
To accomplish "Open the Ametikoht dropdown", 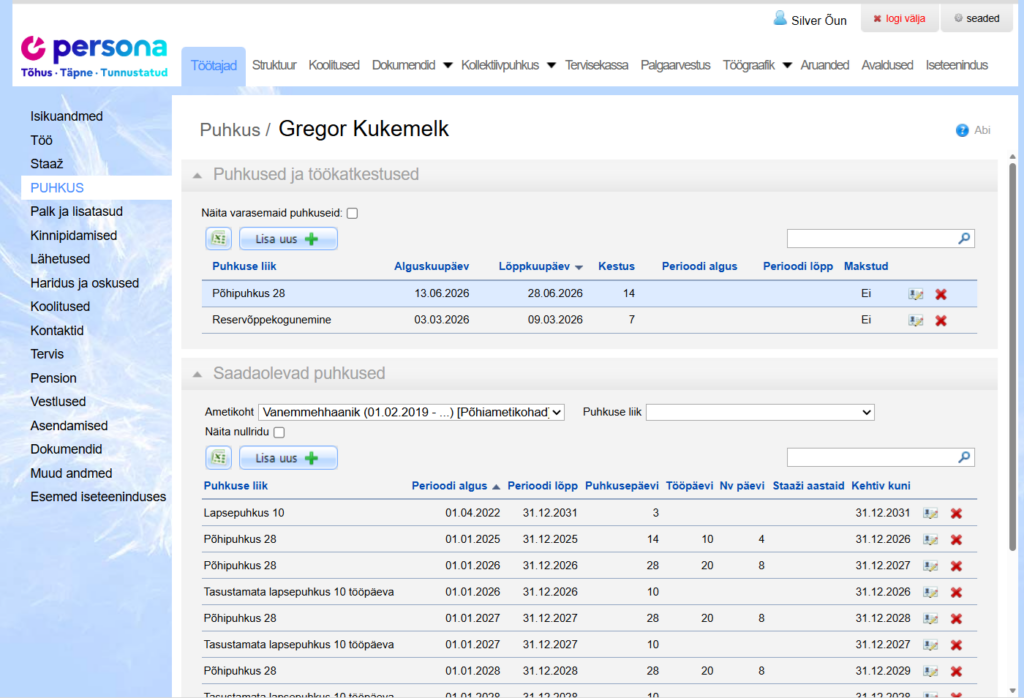I will click(x=411, y=412).
